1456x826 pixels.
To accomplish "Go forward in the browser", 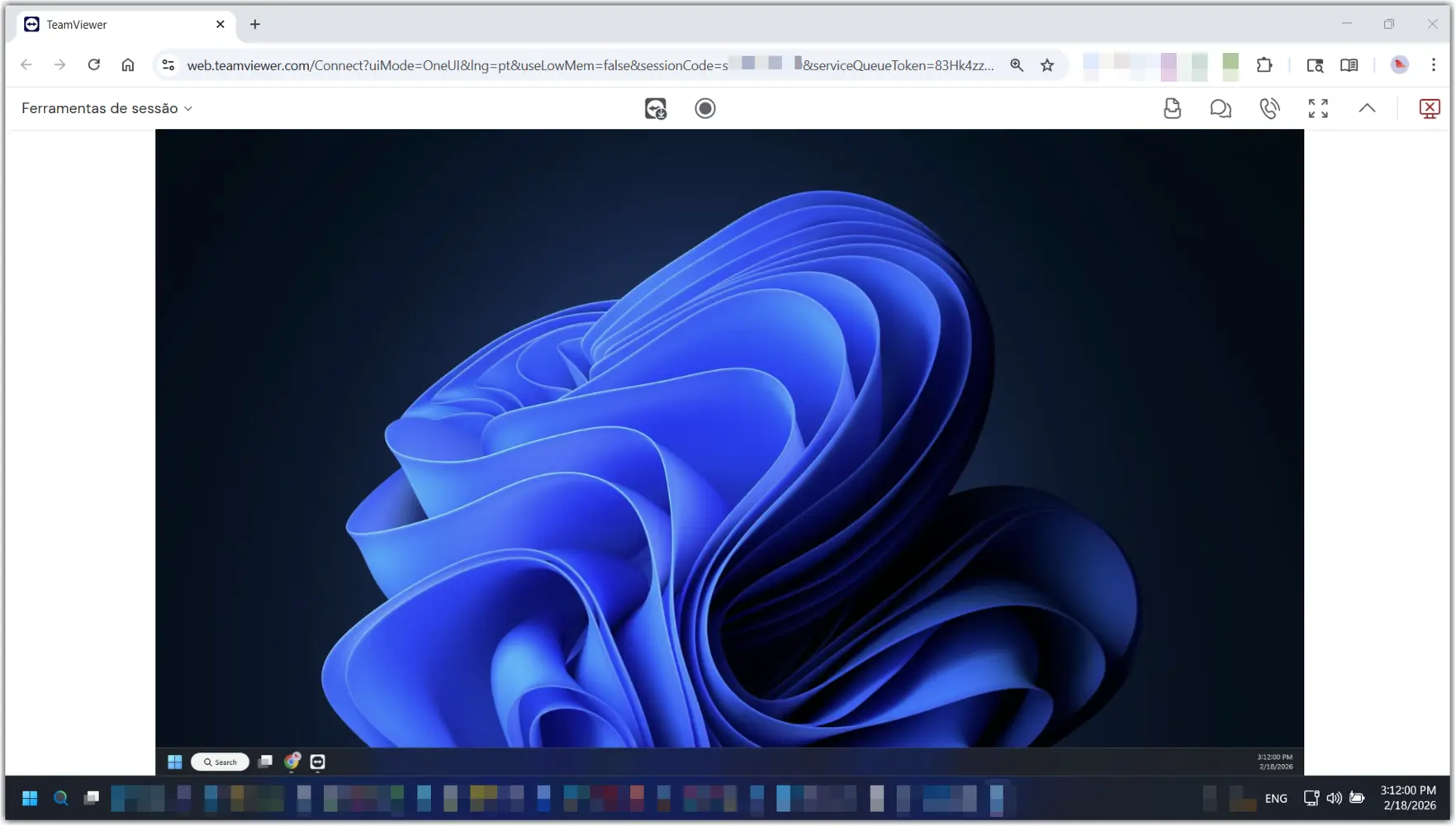I will pos(59,64).
